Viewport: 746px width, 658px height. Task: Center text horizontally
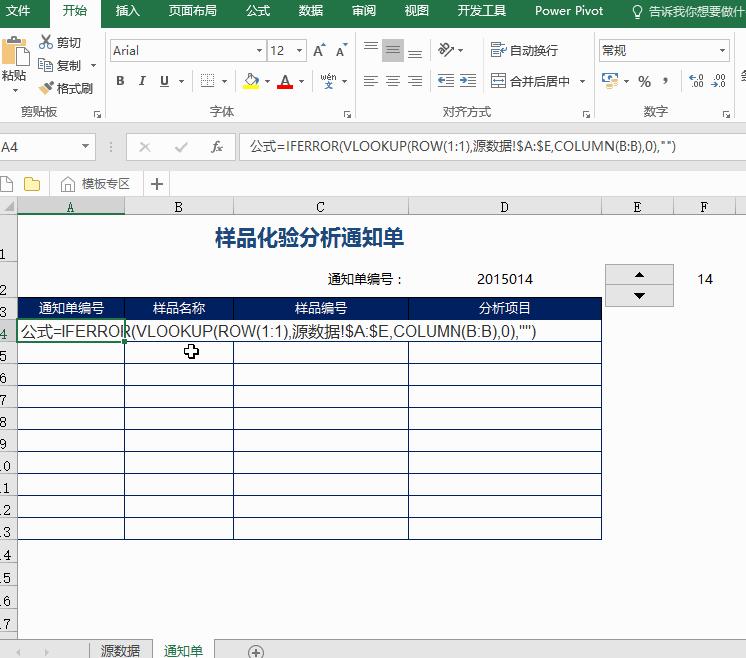point(393,81)
